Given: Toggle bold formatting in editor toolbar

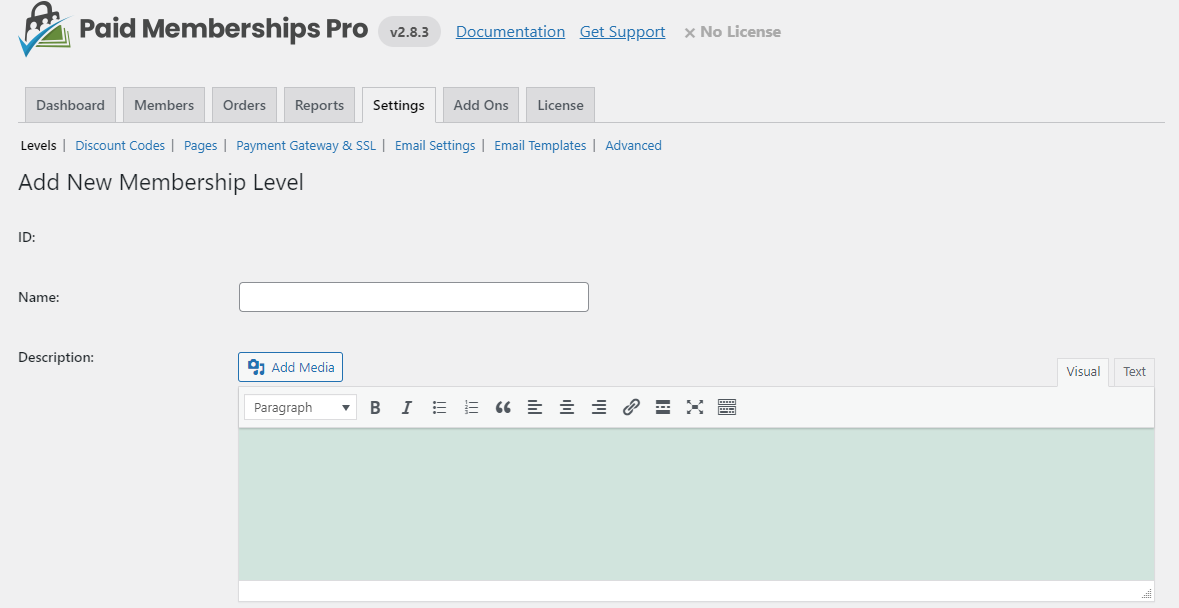Looking at the screenshot, I should tap(375, 407).
